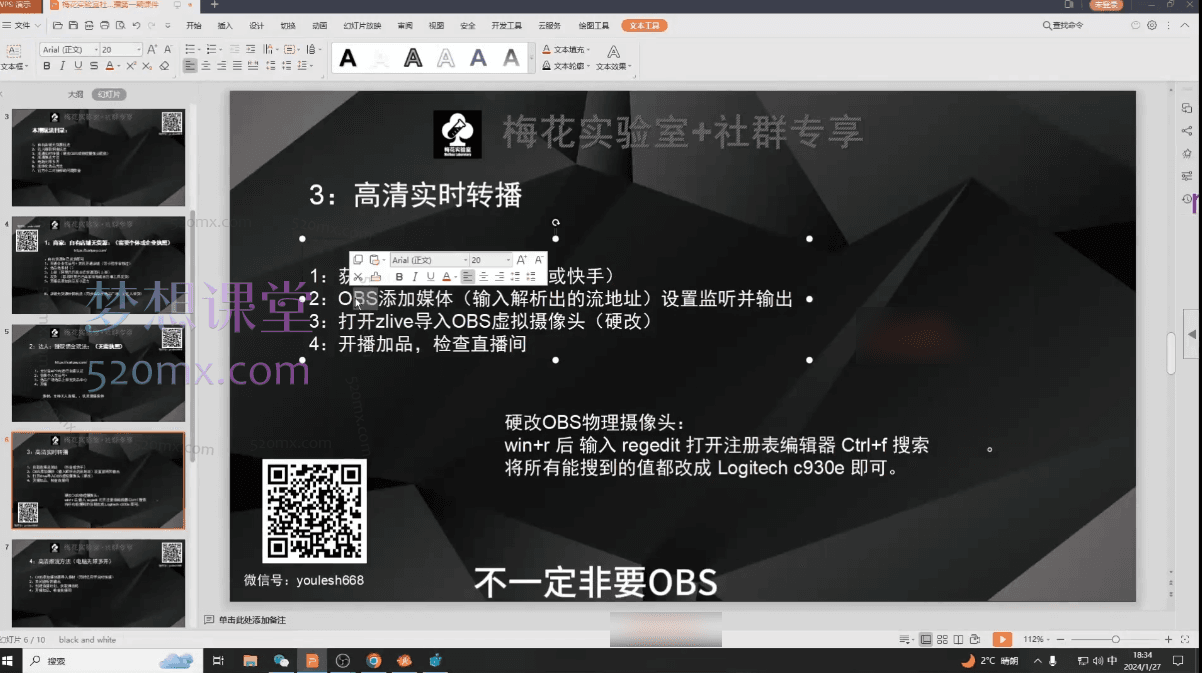Switch to reading view in status bar
Viewport: 1202px width, 673px height.
(959, 639)
